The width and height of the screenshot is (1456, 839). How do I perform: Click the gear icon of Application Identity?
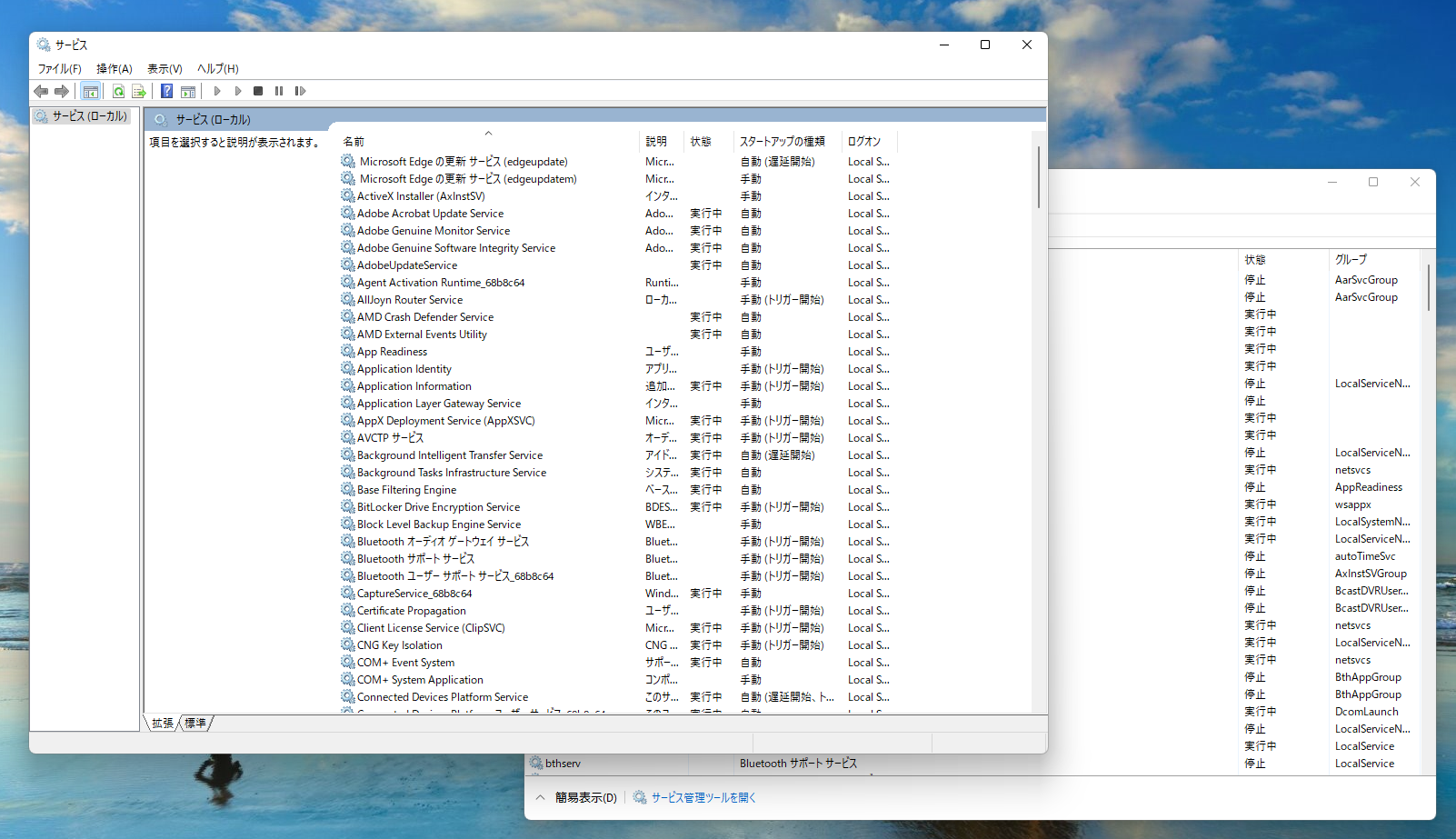pos(348,368)
